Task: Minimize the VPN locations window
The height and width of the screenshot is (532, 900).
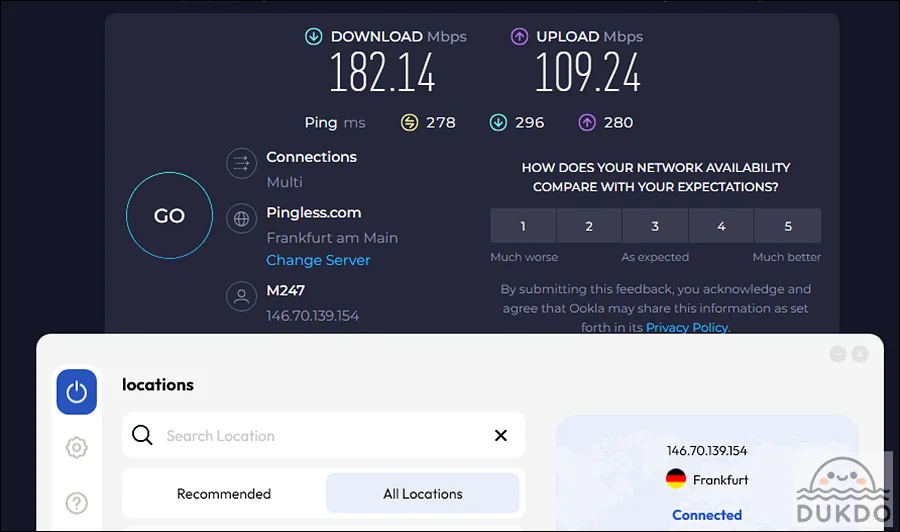Action: 837,354
